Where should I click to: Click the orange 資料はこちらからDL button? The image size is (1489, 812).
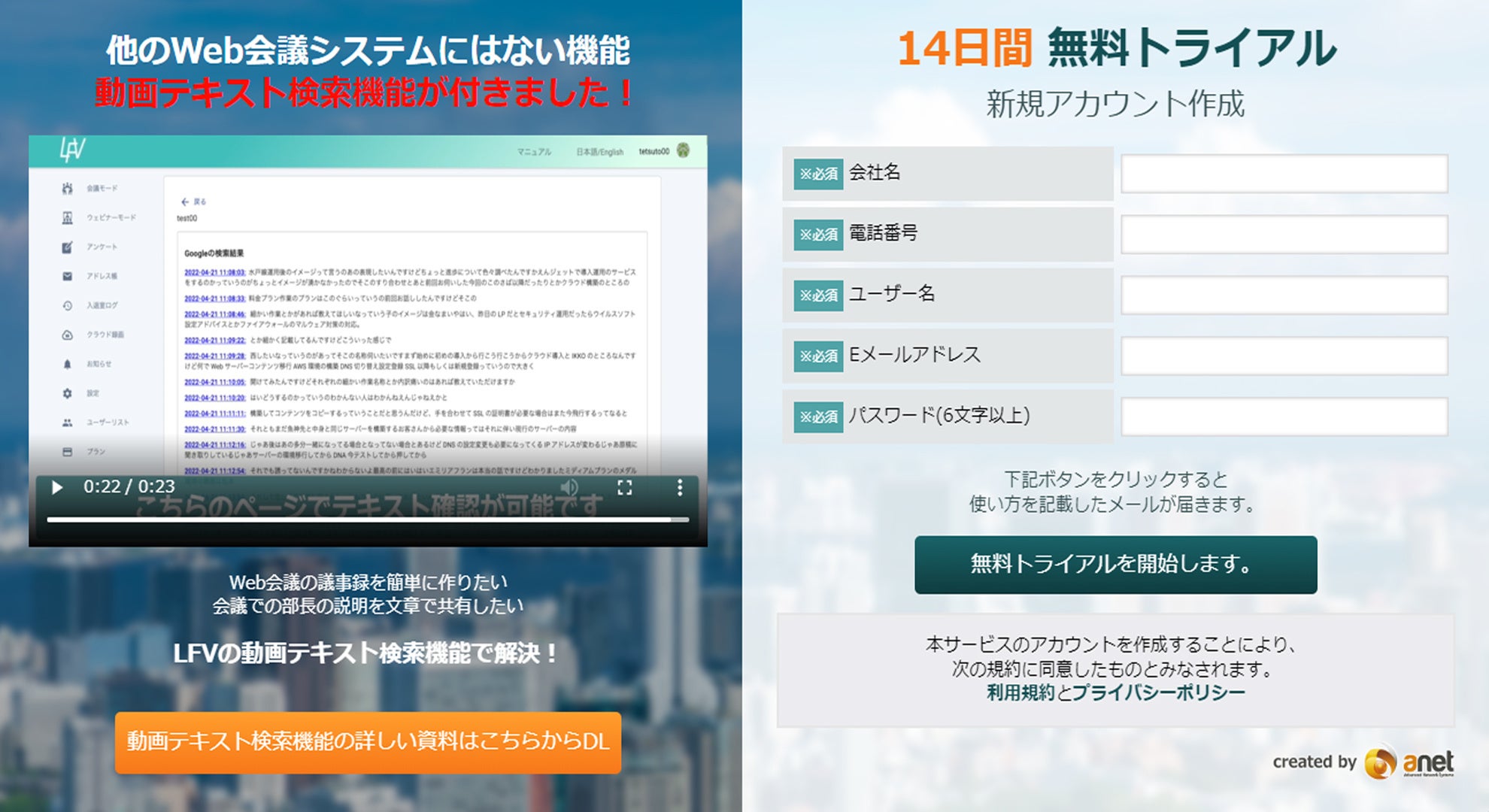[x=368, y=741]
